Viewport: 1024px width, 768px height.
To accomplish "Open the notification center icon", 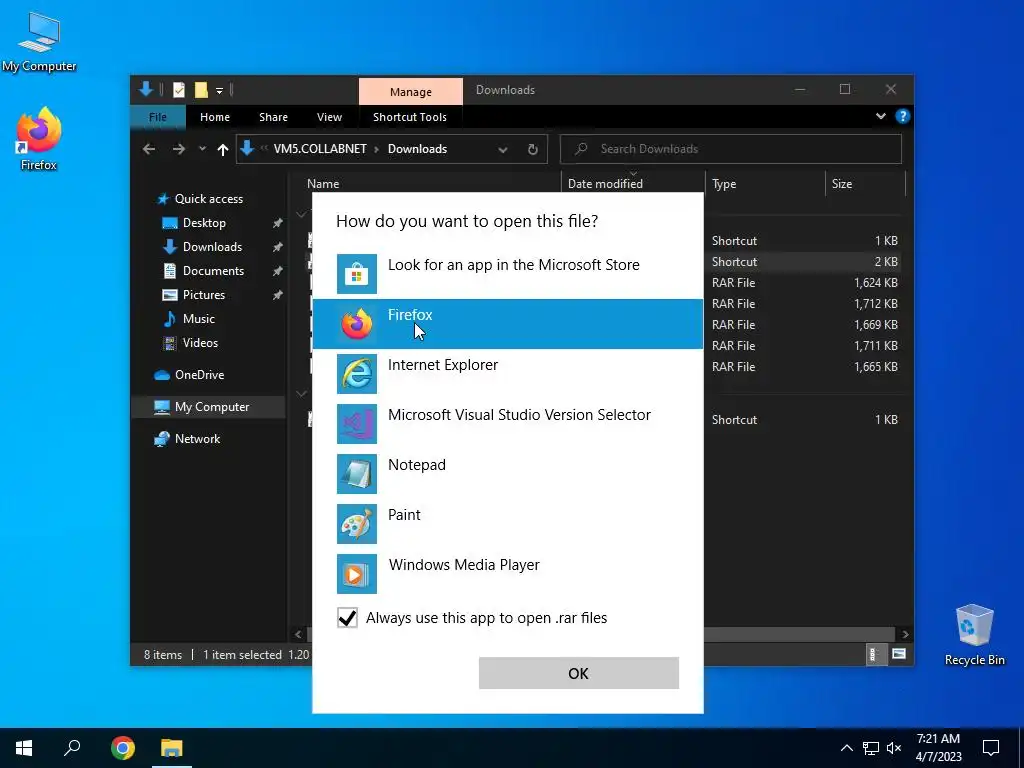I will [x=991, y=748].
